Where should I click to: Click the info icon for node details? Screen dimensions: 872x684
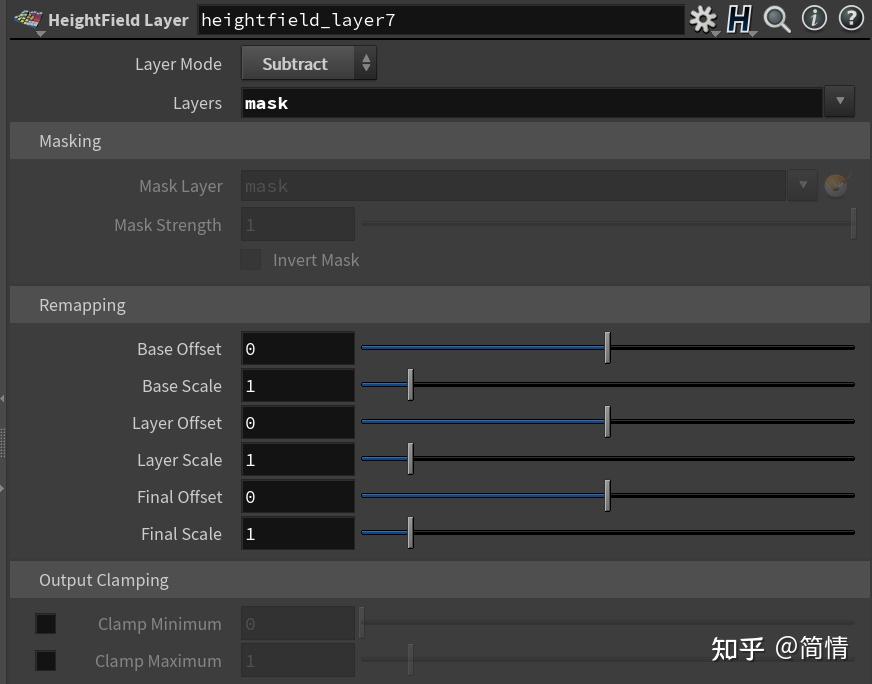(x=814, y=18)
